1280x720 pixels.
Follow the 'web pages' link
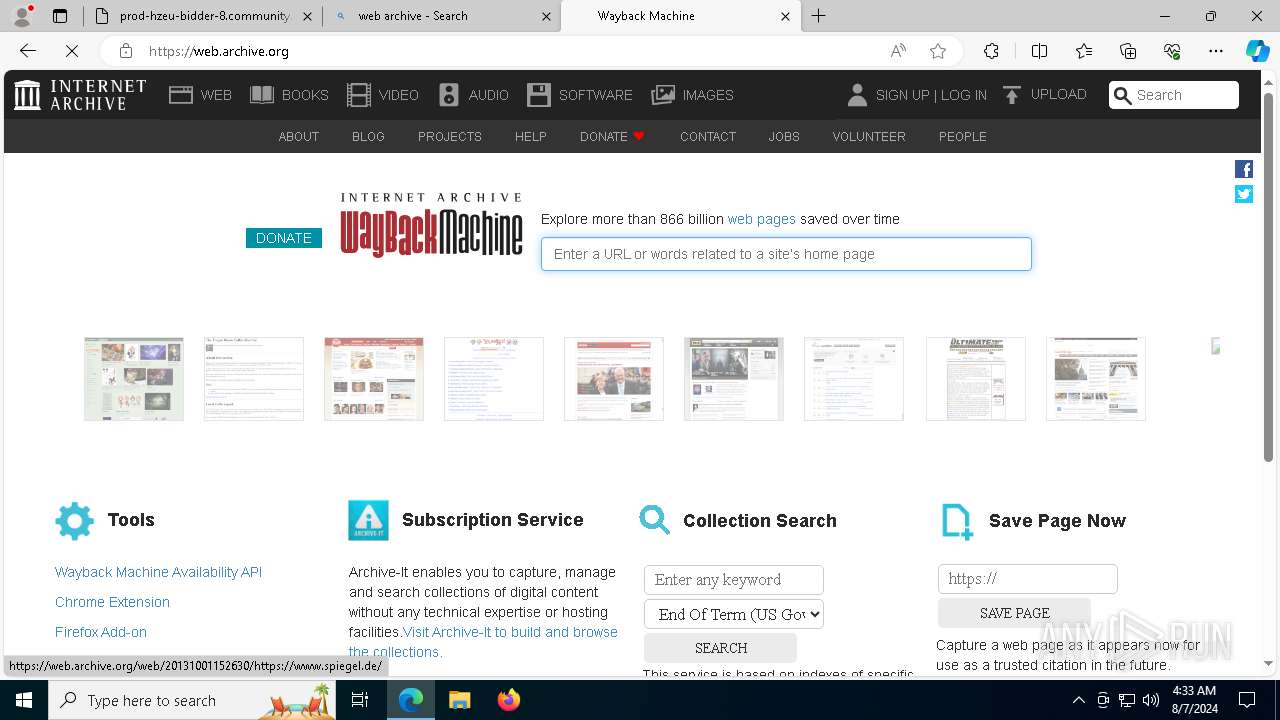click(x=762, y=219)
